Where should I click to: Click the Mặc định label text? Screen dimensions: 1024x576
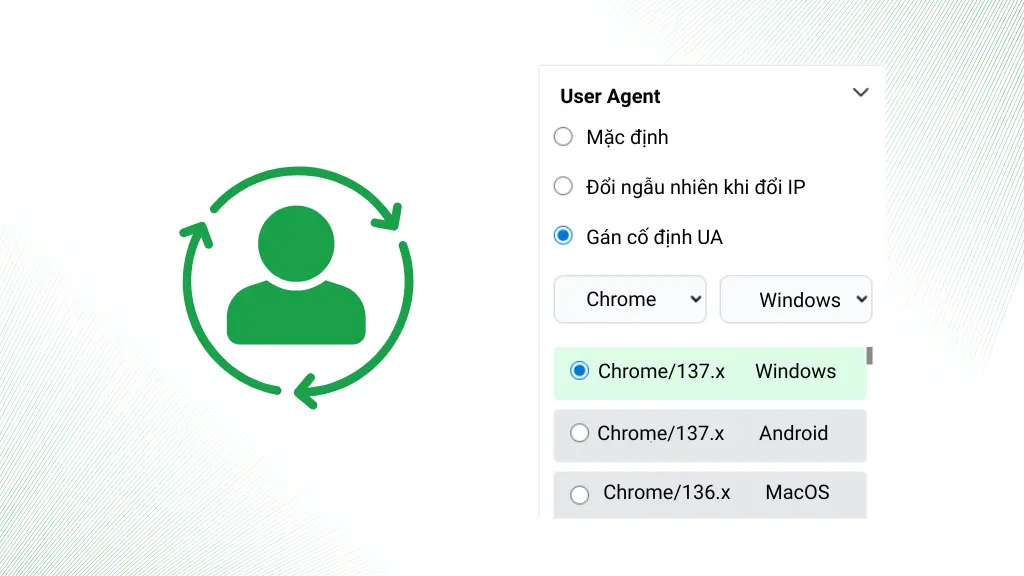[627, 137]
